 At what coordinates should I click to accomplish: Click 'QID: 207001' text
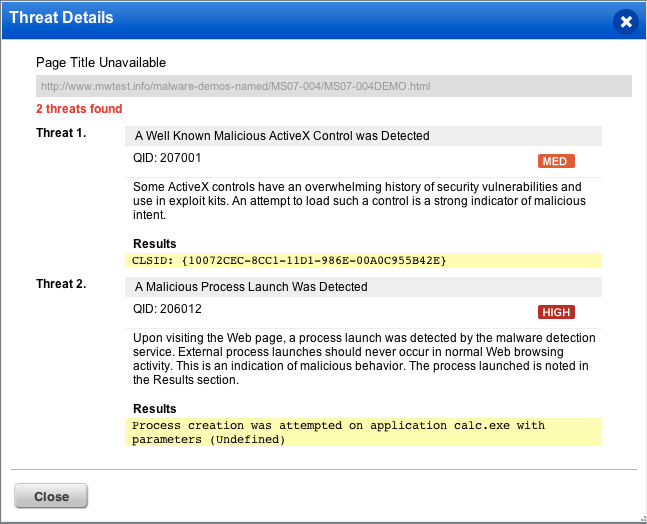pyautogui.click(x=167, y=158)
